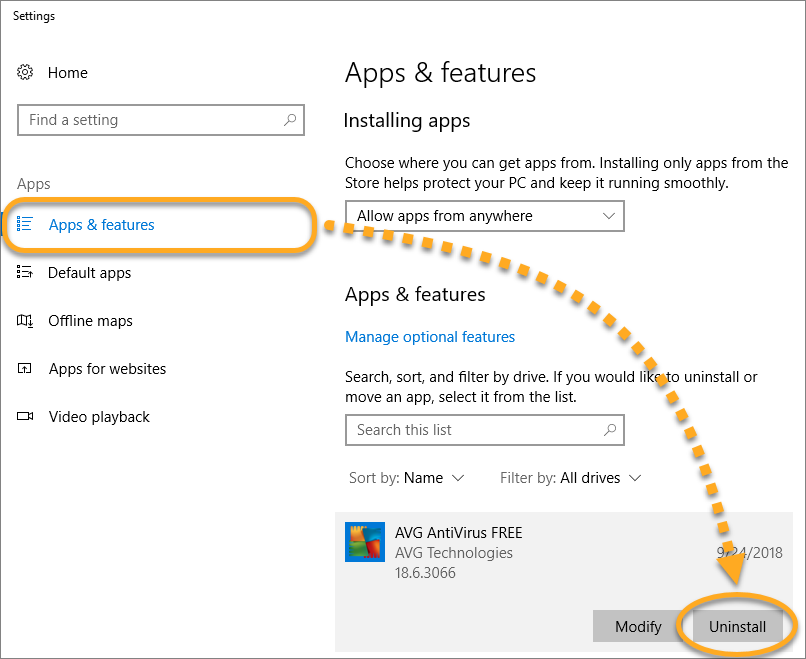Click the Offline maps icon
Screen dimensions: 806x659
pyautogui.click(x=25, y=321)
